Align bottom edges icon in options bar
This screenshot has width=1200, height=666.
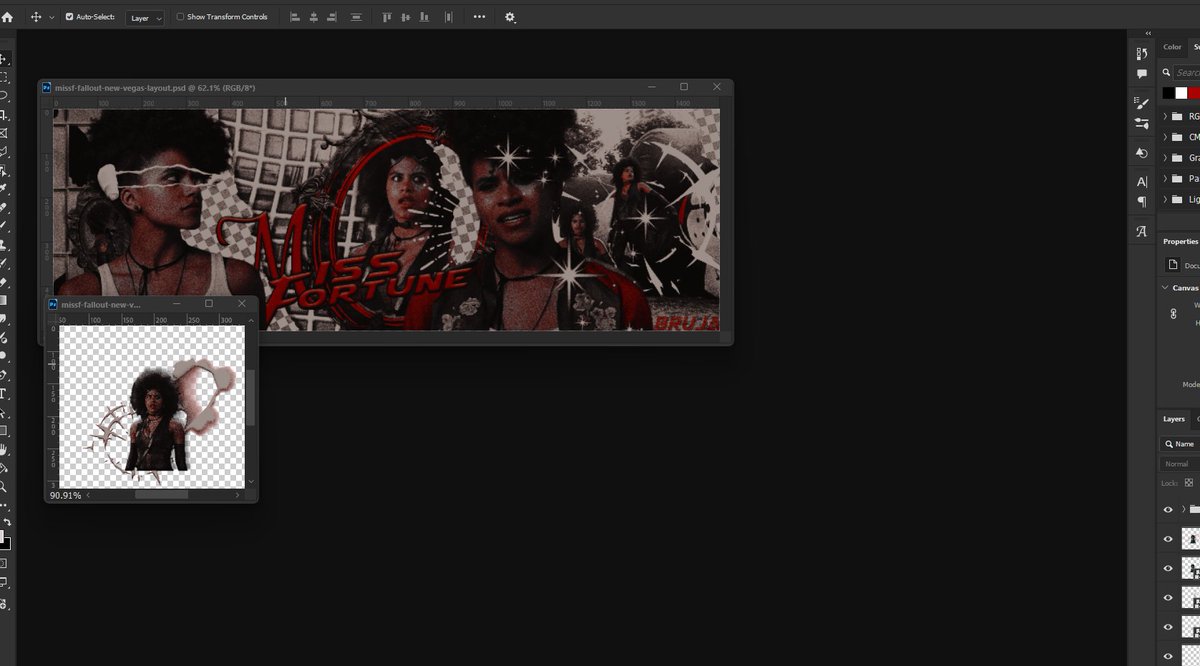pyautogui.click(x=425, y=17)
